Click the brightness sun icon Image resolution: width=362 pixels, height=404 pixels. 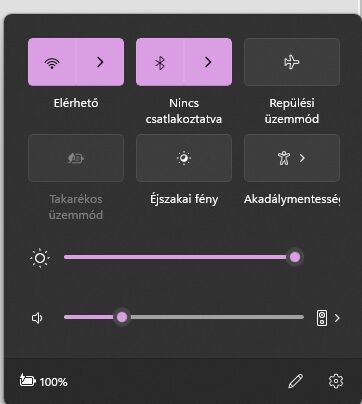coord(40,258)
